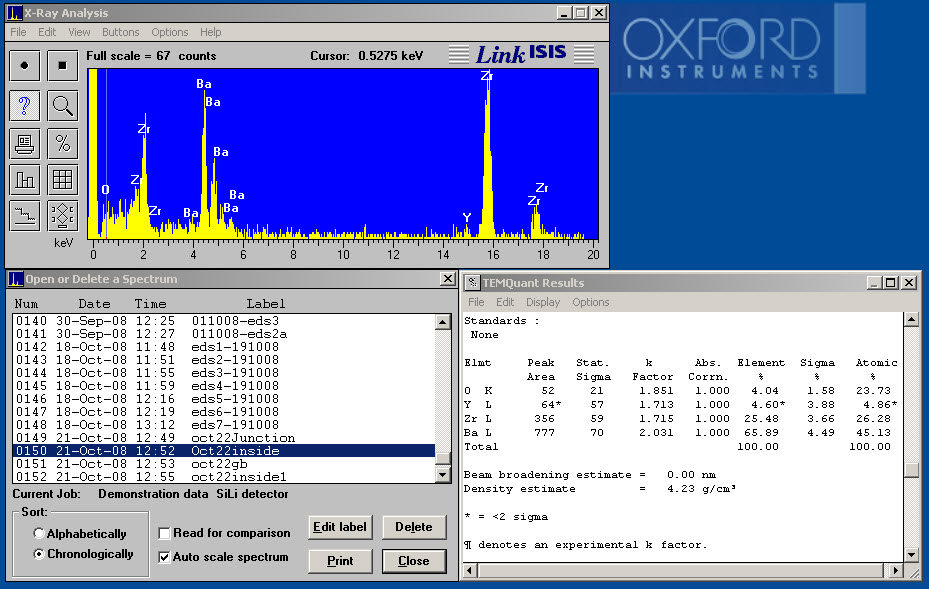Screen dimensions: 929x589
Task: Select spectrum 0147 eds6-191008
Action: pyautogui.click(x=224, y=412)
